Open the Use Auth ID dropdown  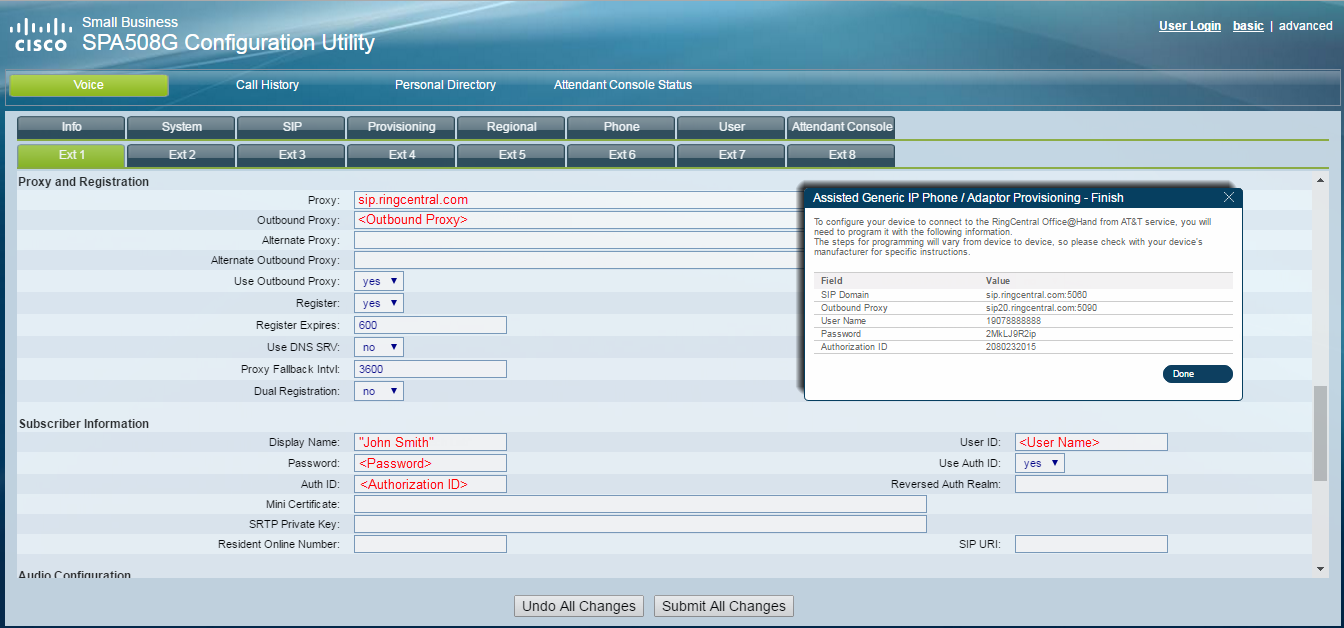coord(1040,463)
